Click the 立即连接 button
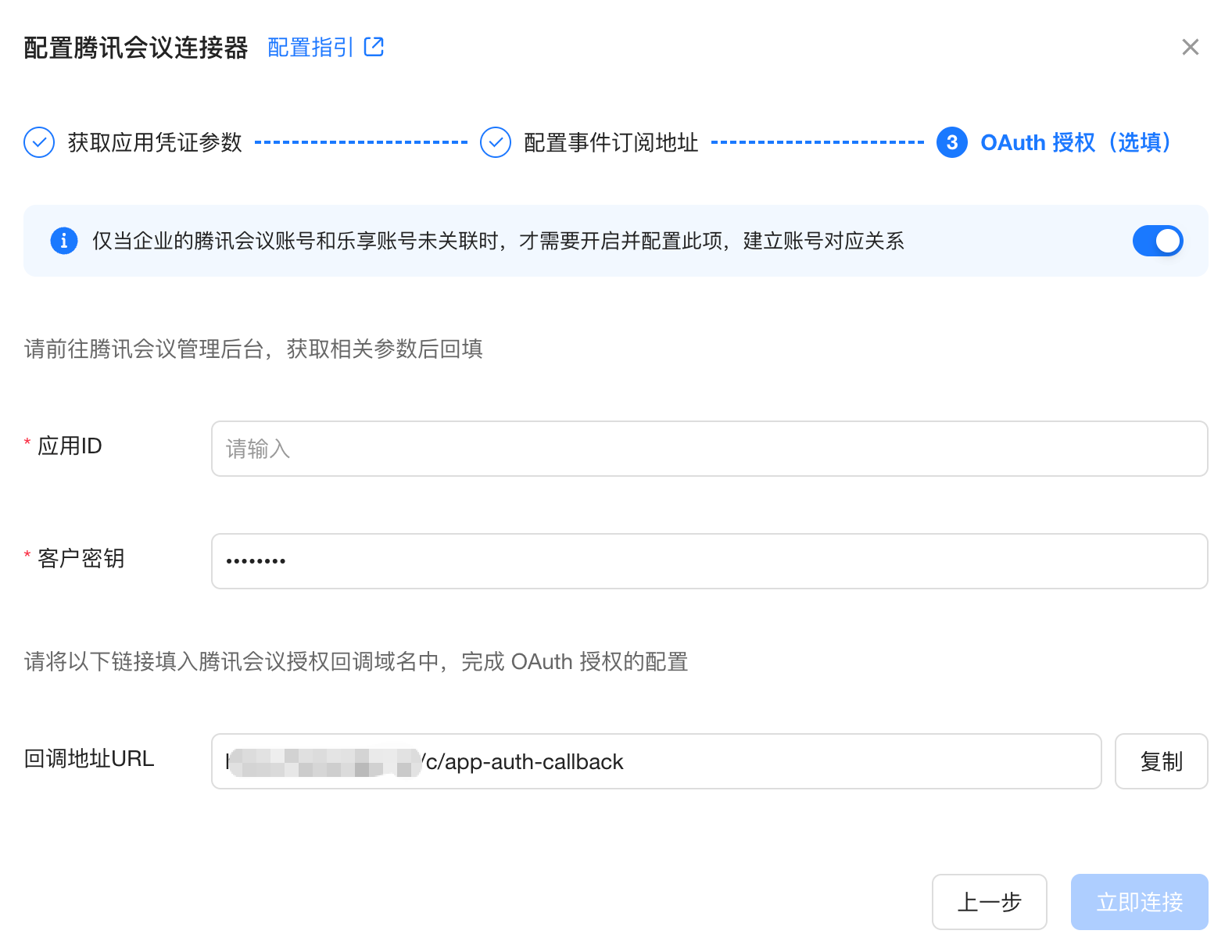The image size is (1232, 952). click(1140, 902)
